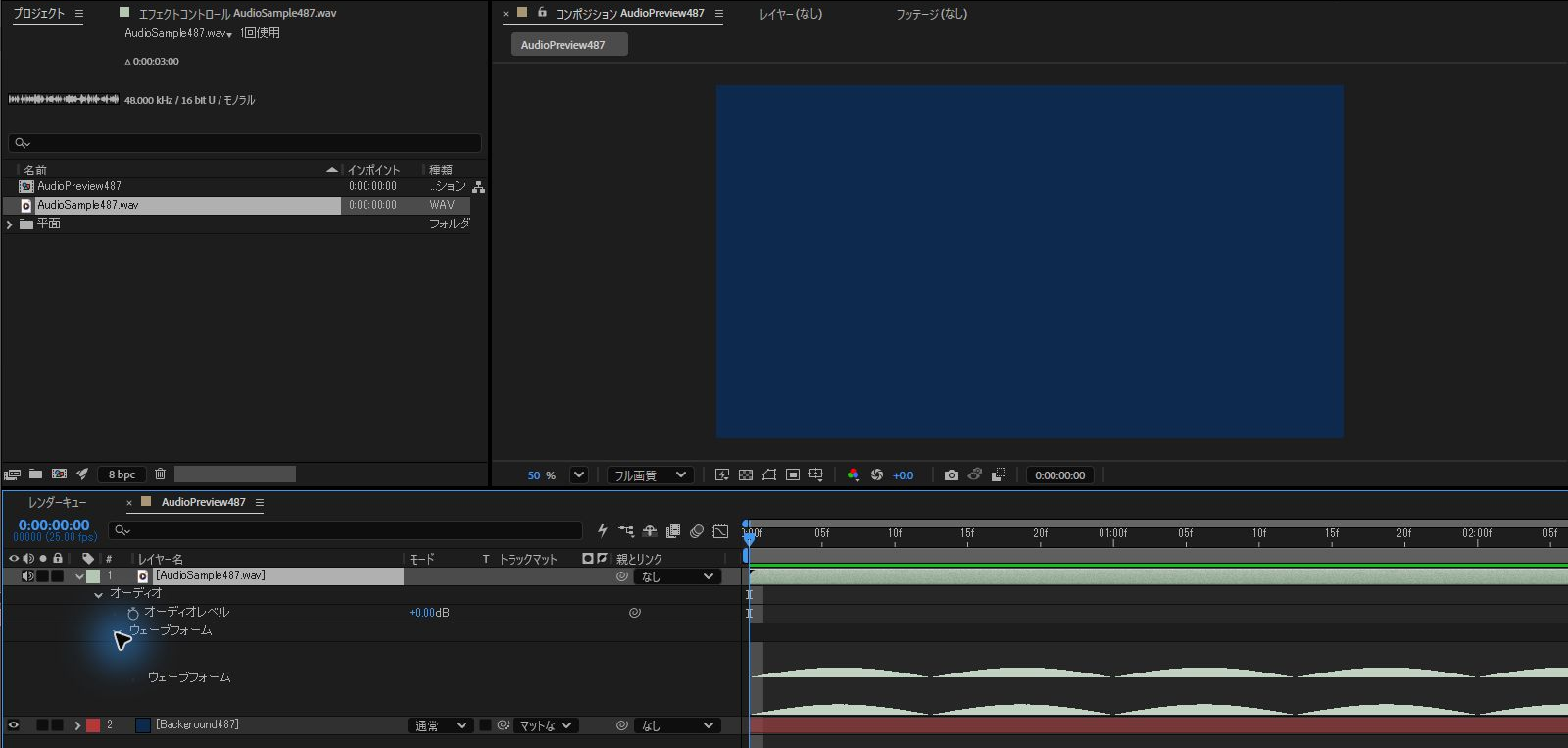
Task: Click the interpret footage icon in Project panel
Action: pos(13,474)
